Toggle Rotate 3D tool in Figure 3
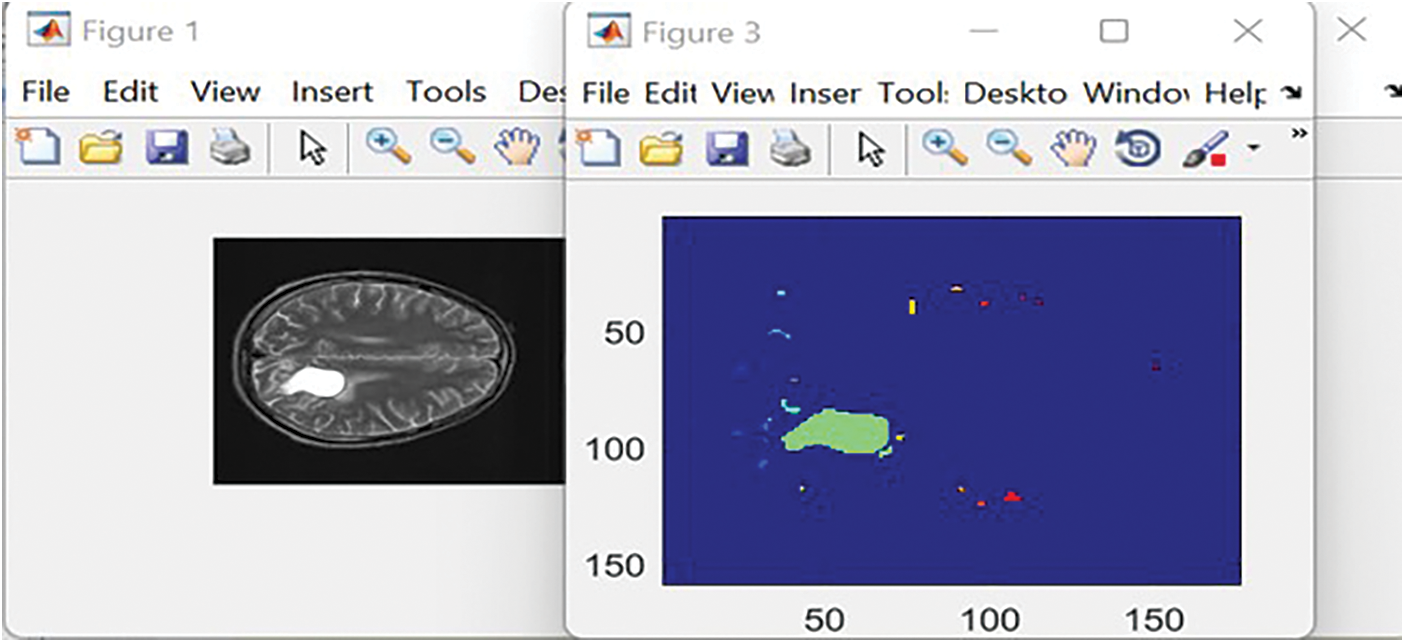 (1139, 149)
